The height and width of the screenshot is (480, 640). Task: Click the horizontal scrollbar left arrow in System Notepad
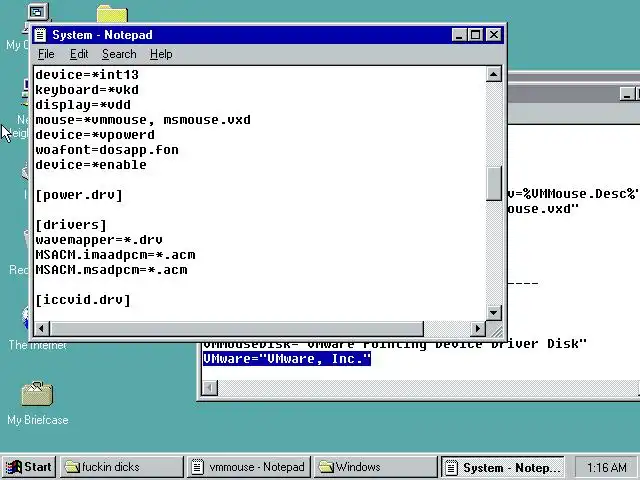point(42,329)
